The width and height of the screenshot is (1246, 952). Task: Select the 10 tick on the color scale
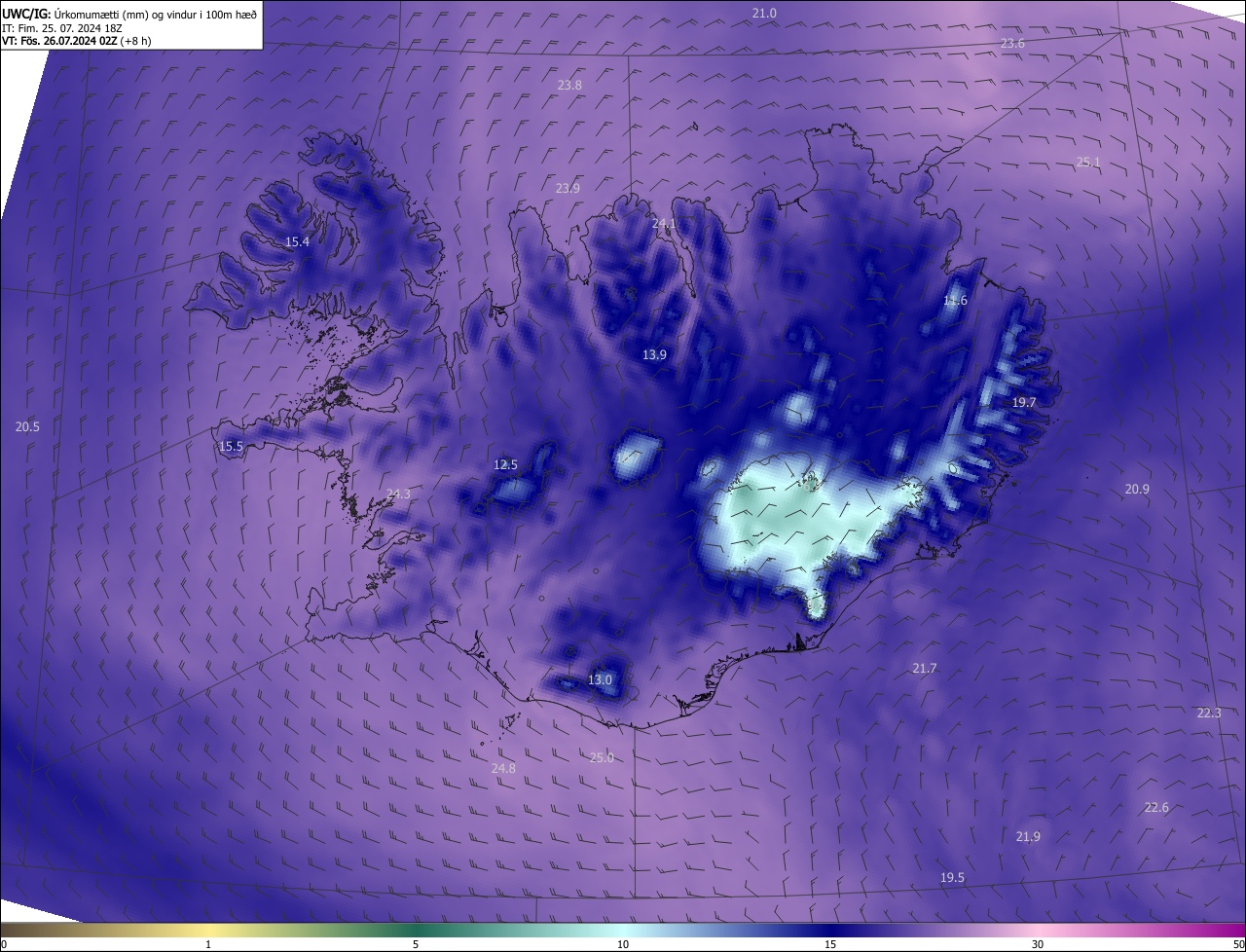point(623,944)
